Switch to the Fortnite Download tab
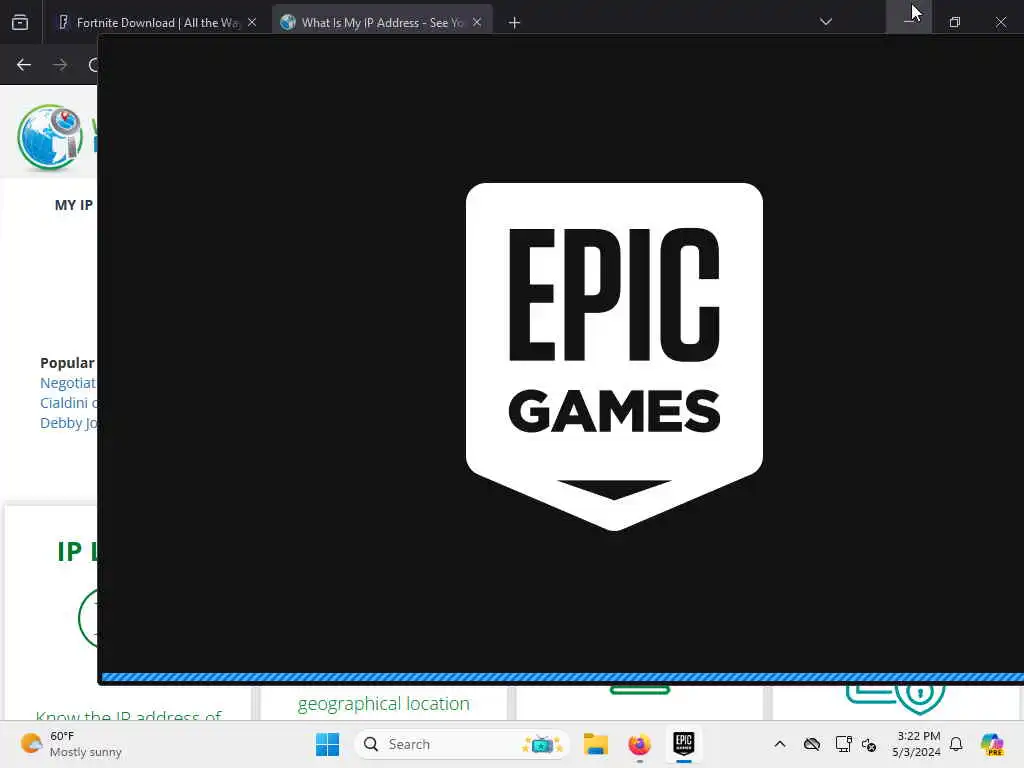1024x768 pixels. [x=157, y=22]
